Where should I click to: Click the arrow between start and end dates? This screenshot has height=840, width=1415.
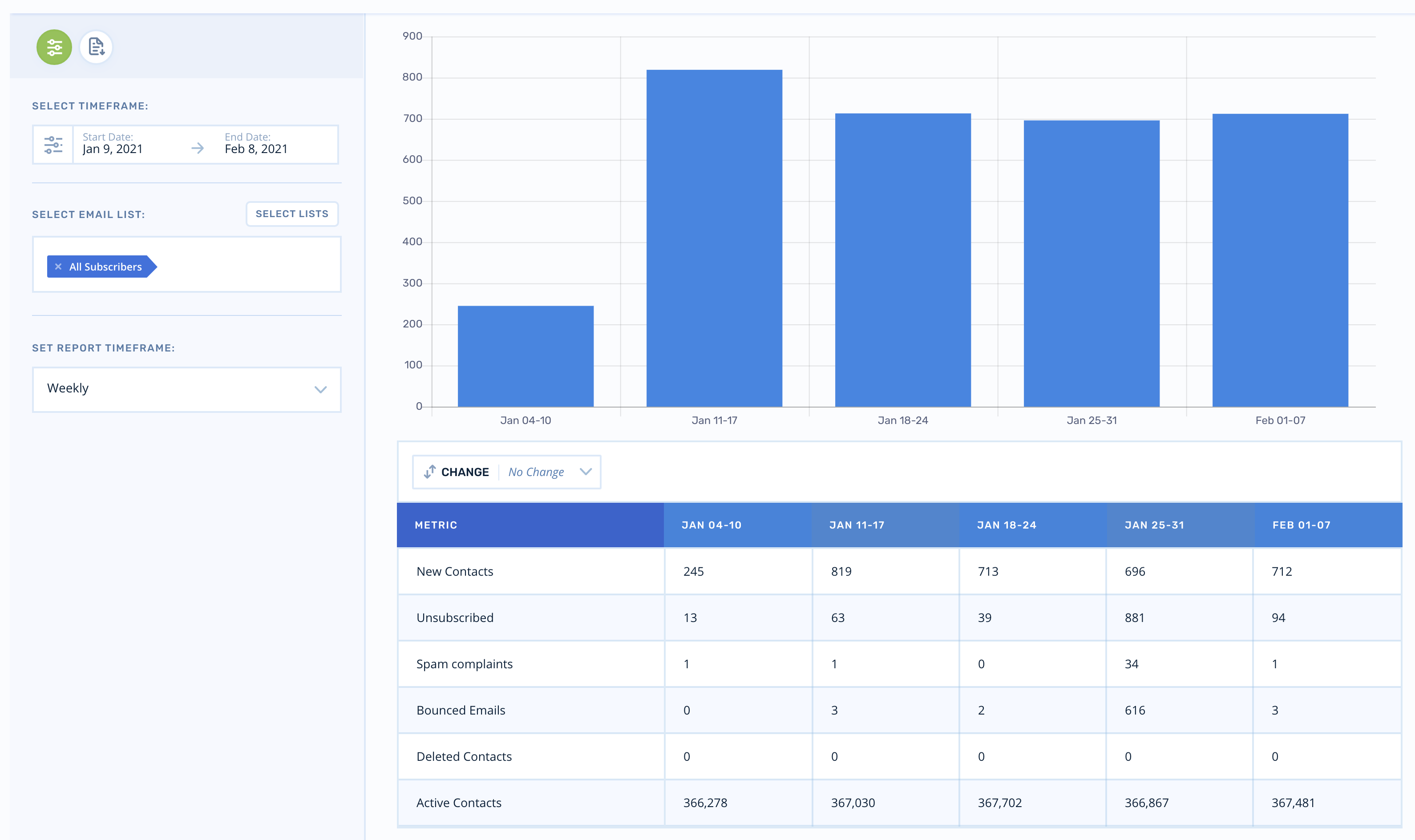(x=198, y=148)
